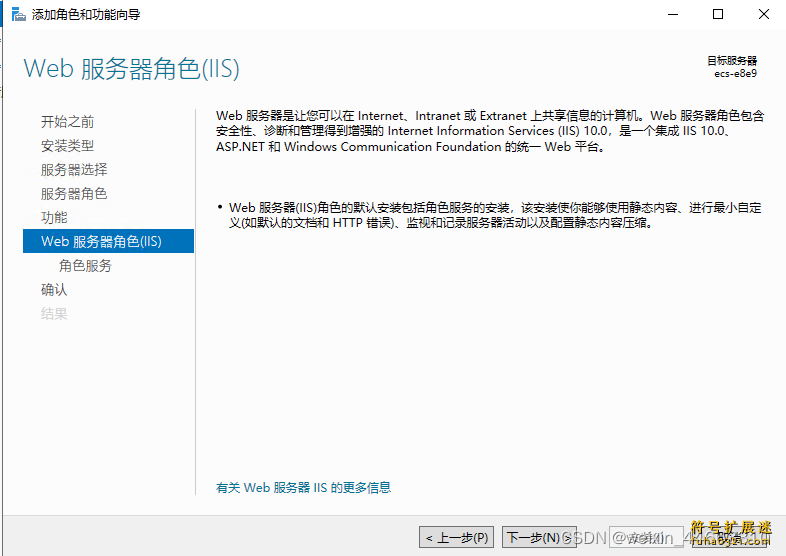Minimize the wizard window
The width and height of the screenshot is (786, 556).
click(x=673, y=14)
